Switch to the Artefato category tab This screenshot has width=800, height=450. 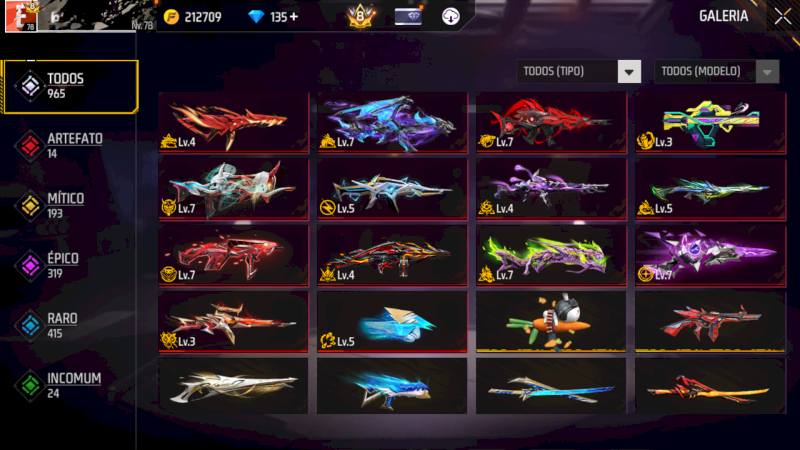coord(69,146)
